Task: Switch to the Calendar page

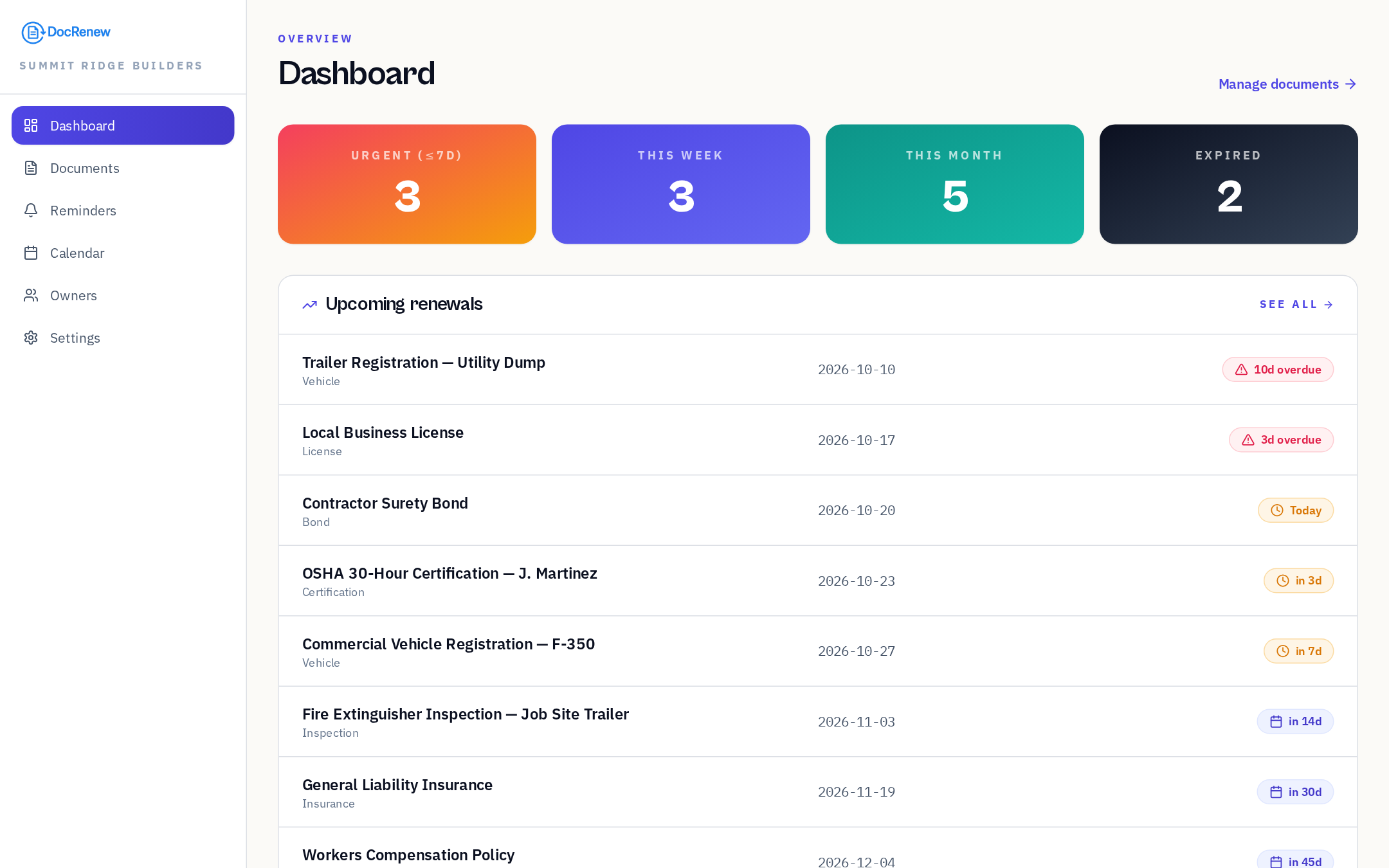Action: pos(123,253)
